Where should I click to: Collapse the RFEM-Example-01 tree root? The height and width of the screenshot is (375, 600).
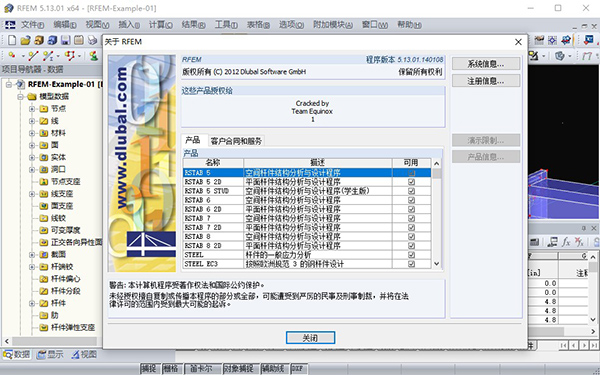(x=8, y=85)
